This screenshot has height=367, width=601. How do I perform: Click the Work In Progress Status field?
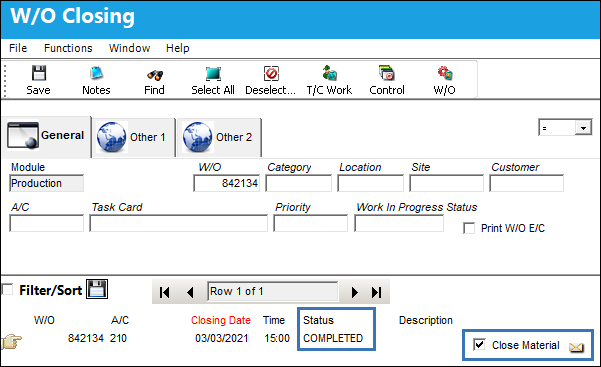tap(399, 223)
